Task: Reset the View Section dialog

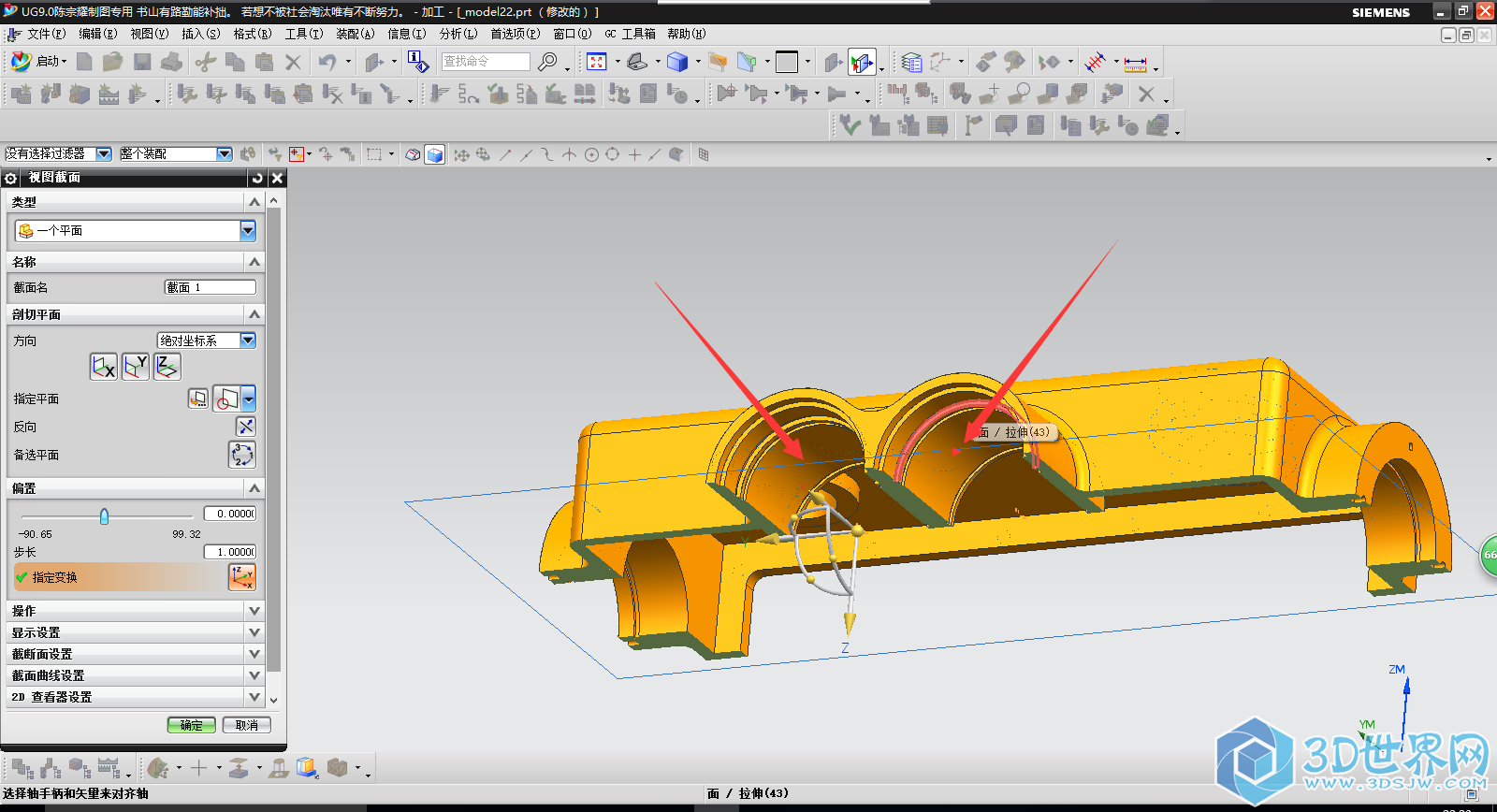Action: tap(257, 178)
